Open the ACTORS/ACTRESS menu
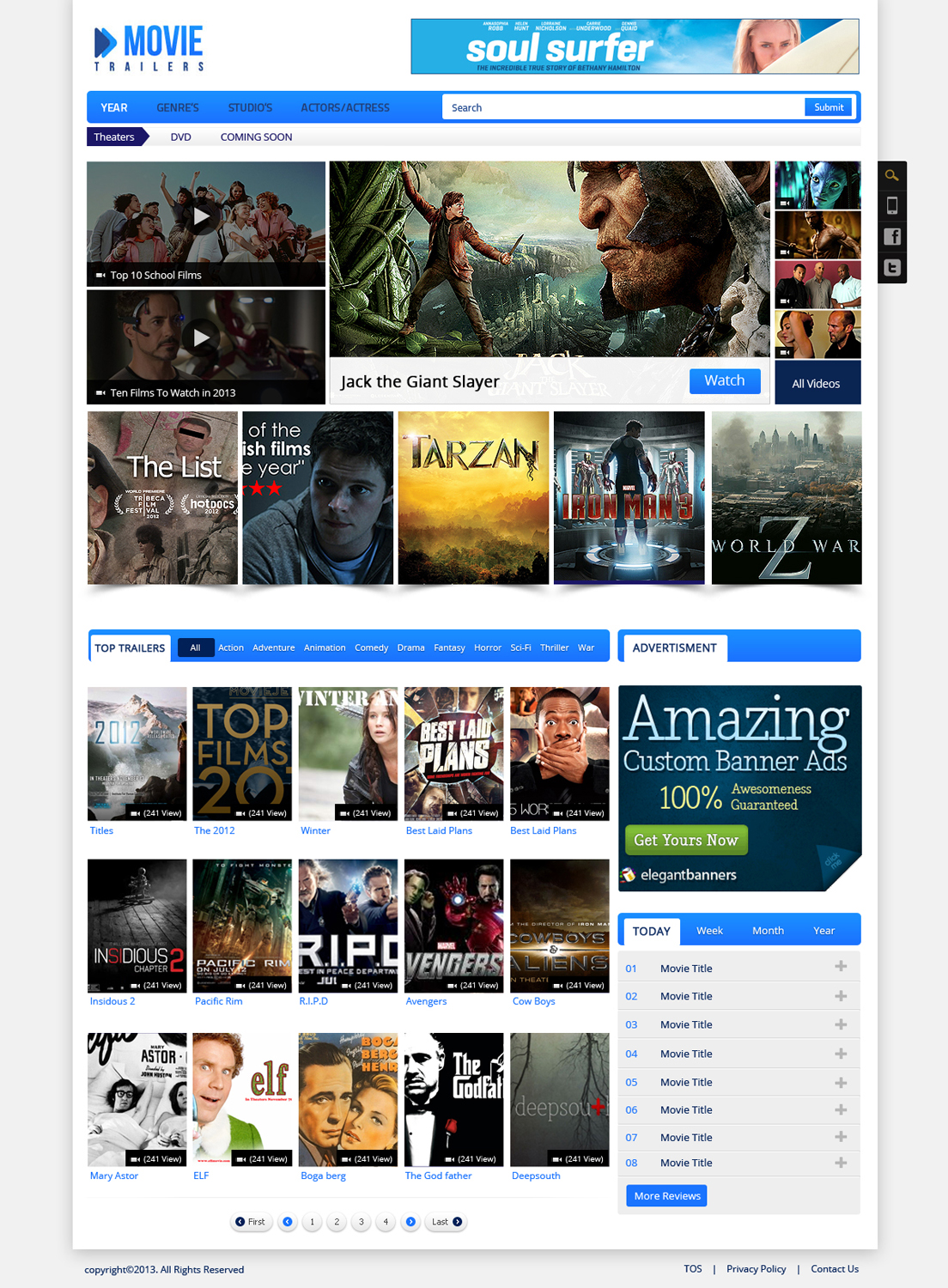 [x=345, y=107]
